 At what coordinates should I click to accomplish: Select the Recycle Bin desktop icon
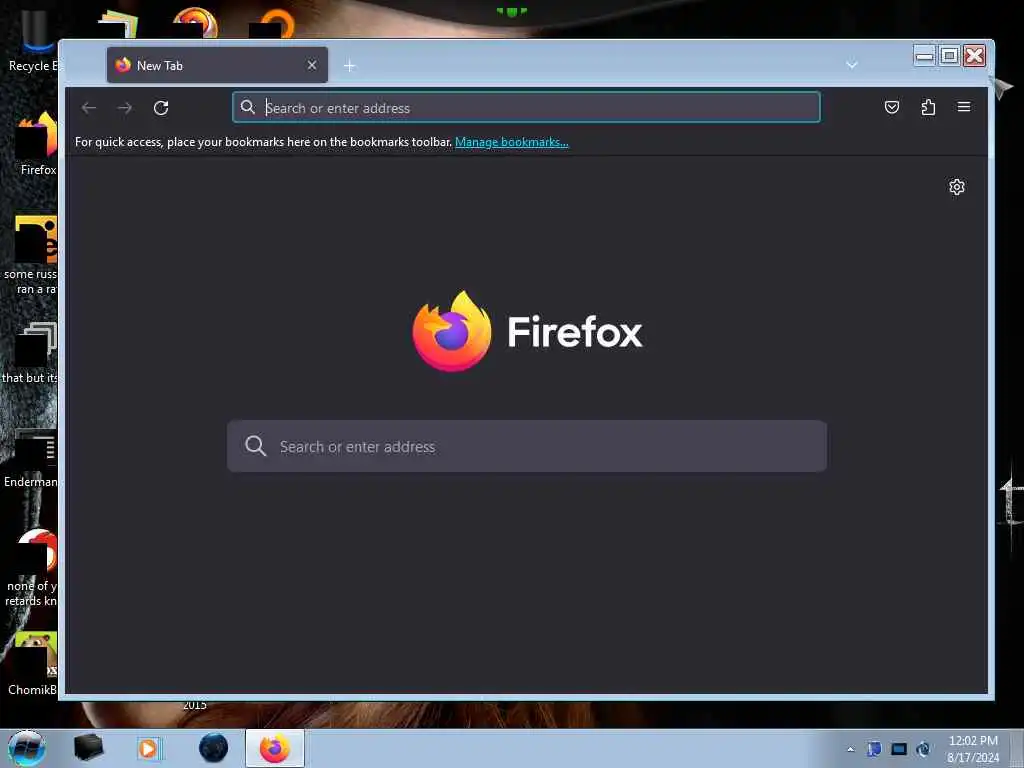[33, 40]
